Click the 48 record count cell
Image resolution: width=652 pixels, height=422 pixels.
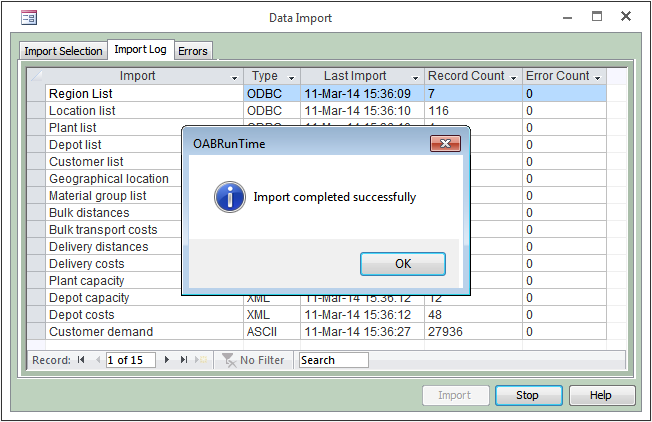tap(473, 315)
